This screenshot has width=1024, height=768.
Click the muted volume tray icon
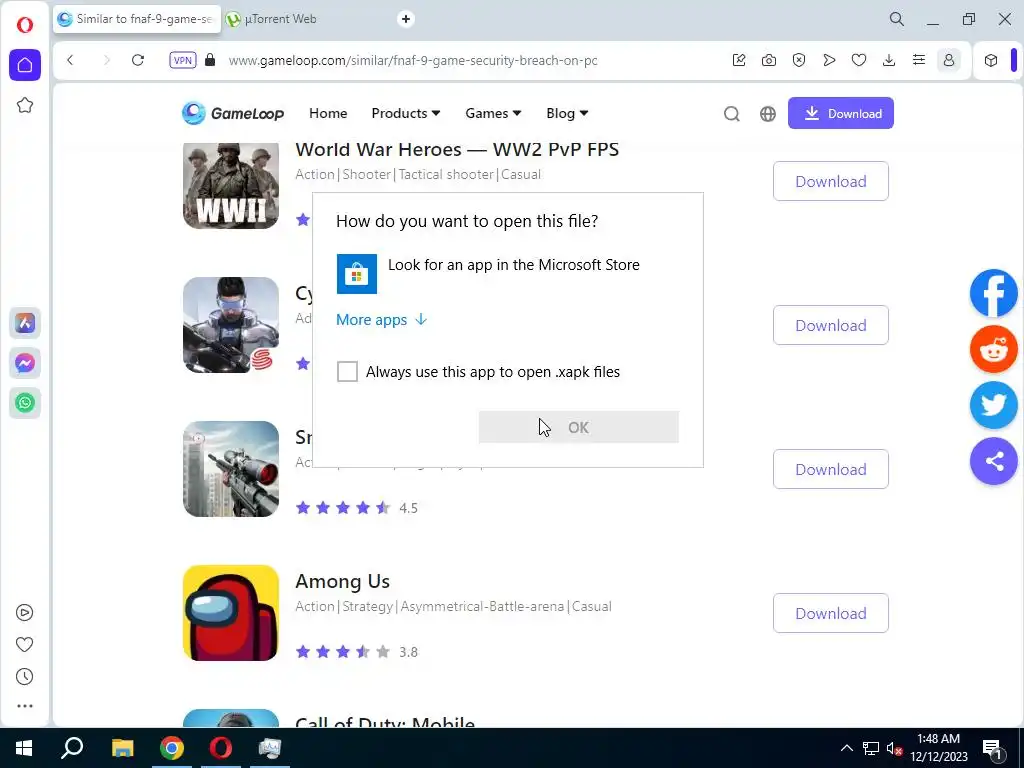(894, 748)
